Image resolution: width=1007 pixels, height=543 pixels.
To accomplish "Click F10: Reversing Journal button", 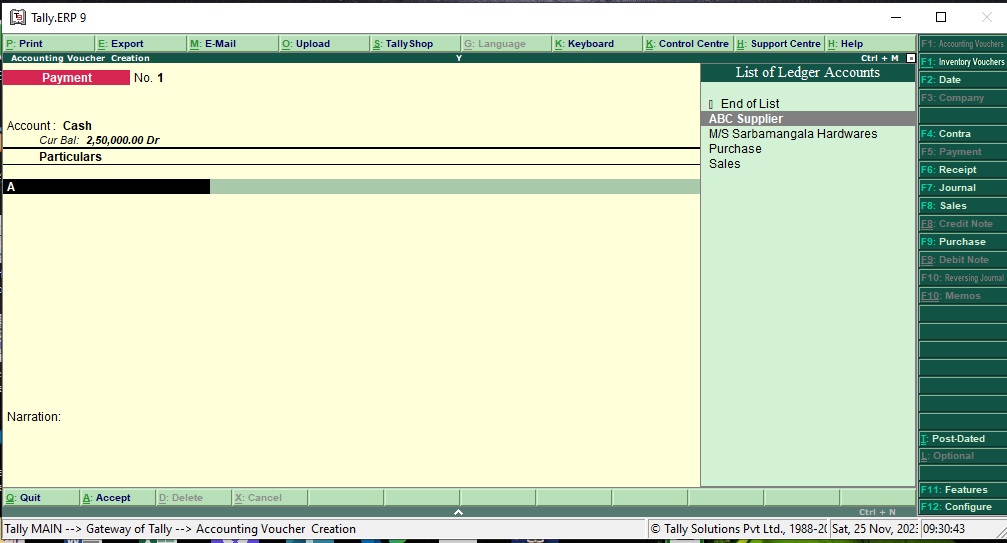I will (962, 277).
